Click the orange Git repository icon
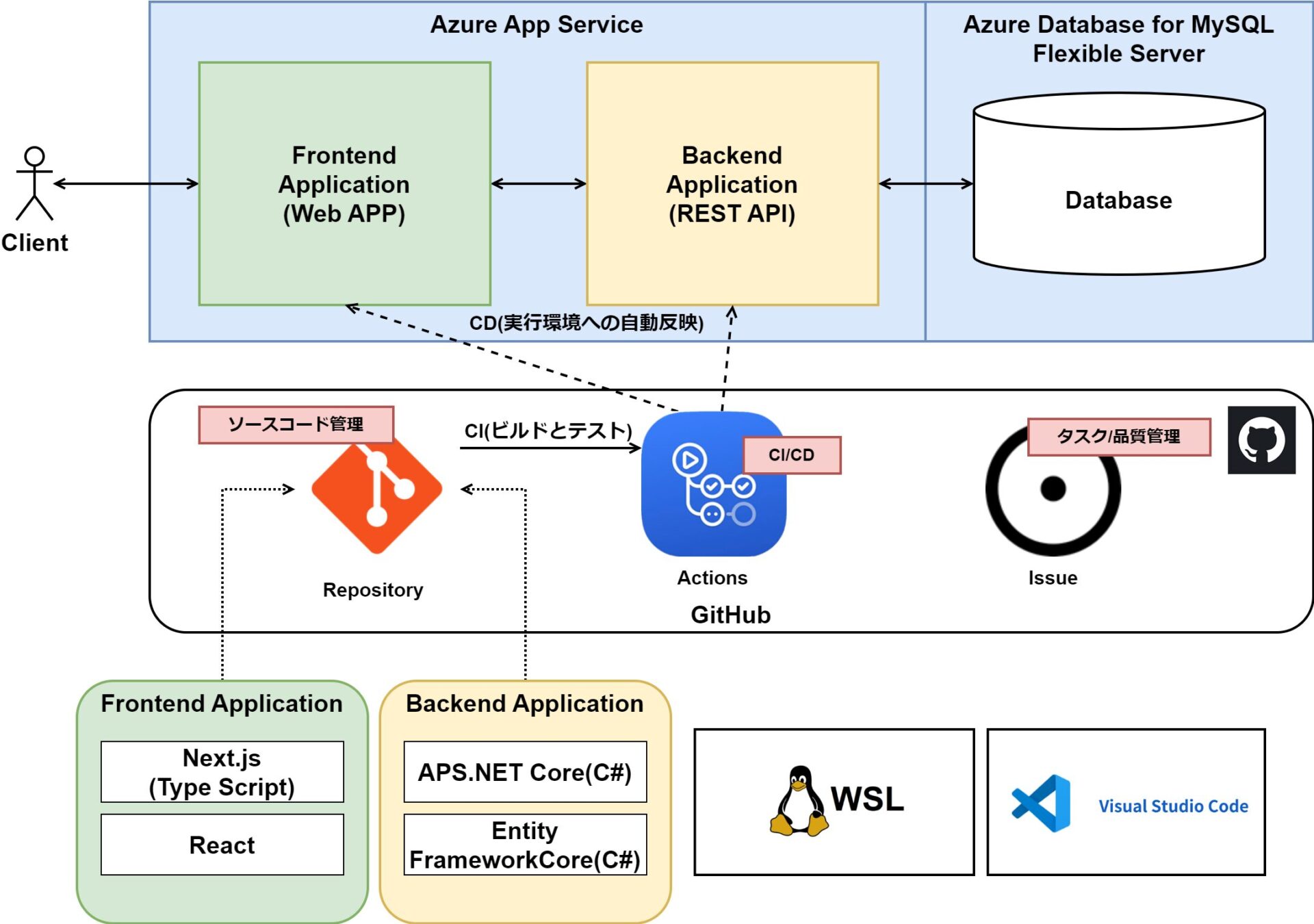The width and height of the screenshot is (1314, 924). click(x=376, y=491)
